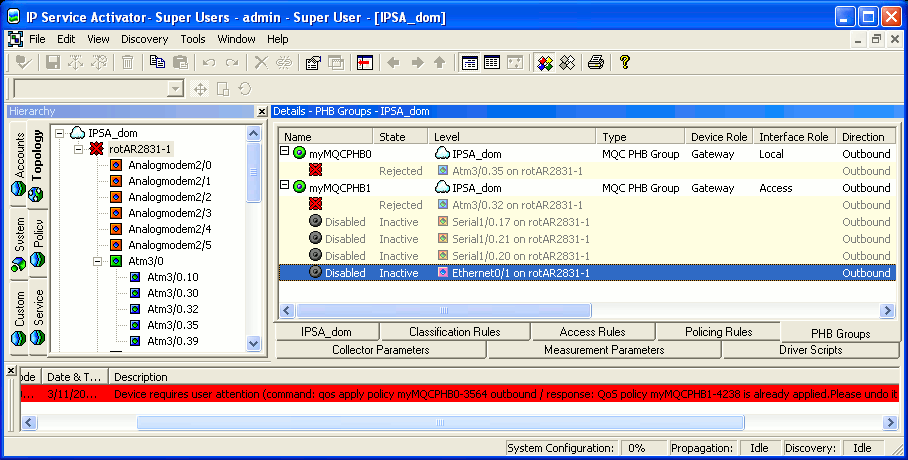Click the Undo toolbar icon

[x=209, y=62]
